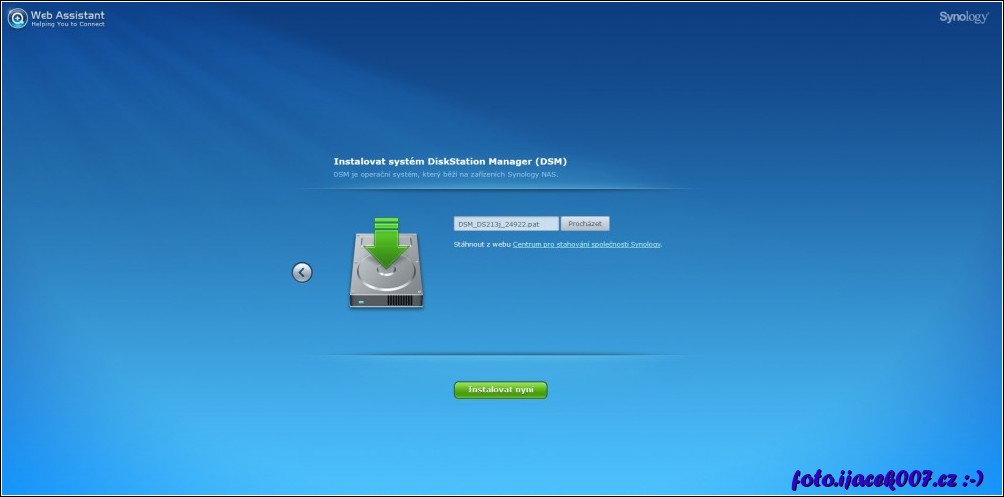This screenshot has height=497, width=1004.
Task: Click the DSM_DS213j_24922.pat file path field
Action: tap(505, 224)
